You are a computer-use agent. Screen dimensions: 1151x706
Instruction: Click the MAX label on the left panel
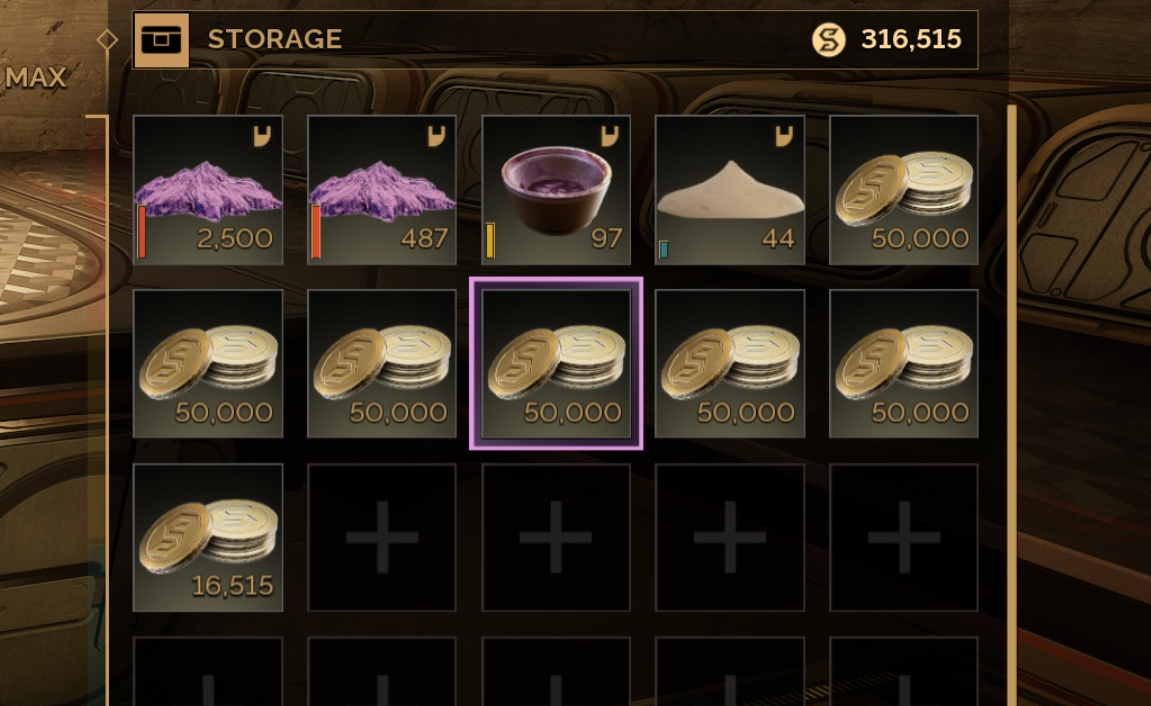click(x=35, y=78)
